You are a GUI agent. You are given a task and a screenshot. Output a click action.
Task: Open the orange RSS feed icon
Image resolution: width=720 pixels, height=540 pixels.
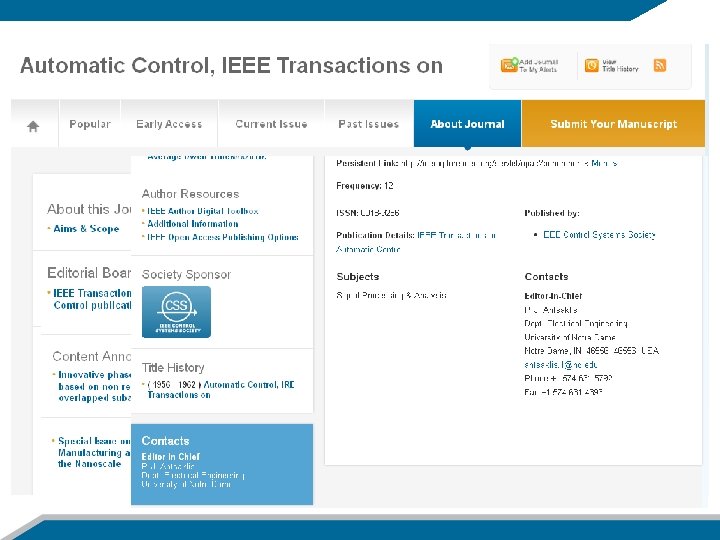point(660,65)
